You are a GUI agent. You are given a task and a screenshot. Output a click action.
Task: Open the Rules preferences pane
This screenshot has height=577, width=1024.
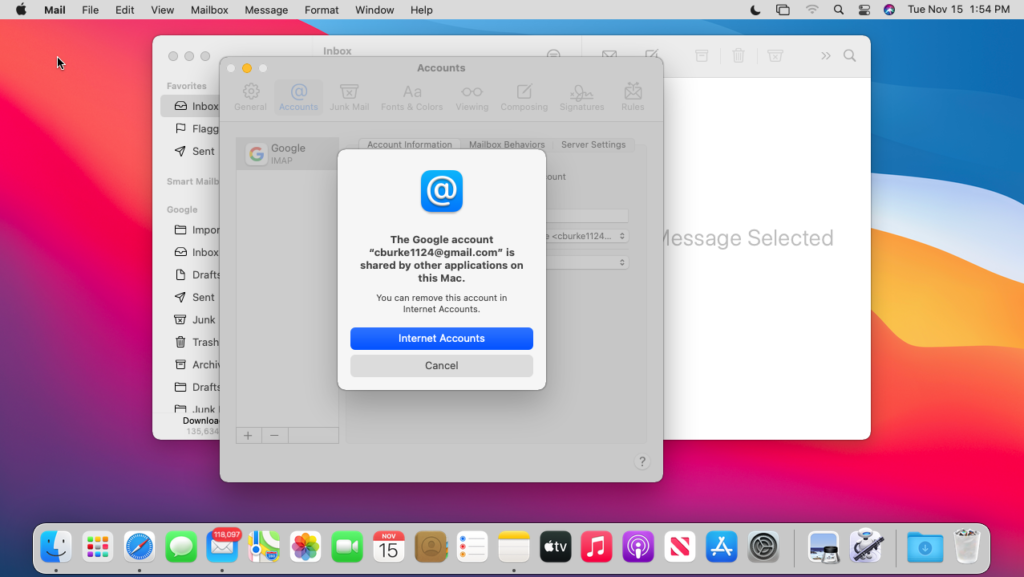click(x=633, y=97)
